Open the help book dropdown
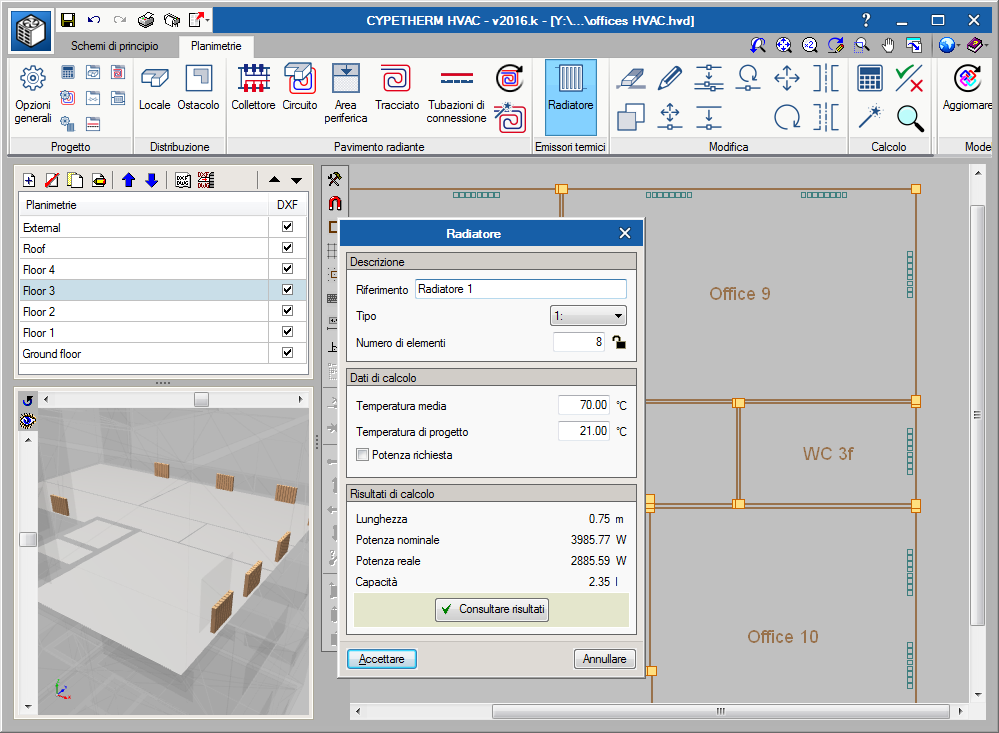The image size is (999, 733). point(986,45)
